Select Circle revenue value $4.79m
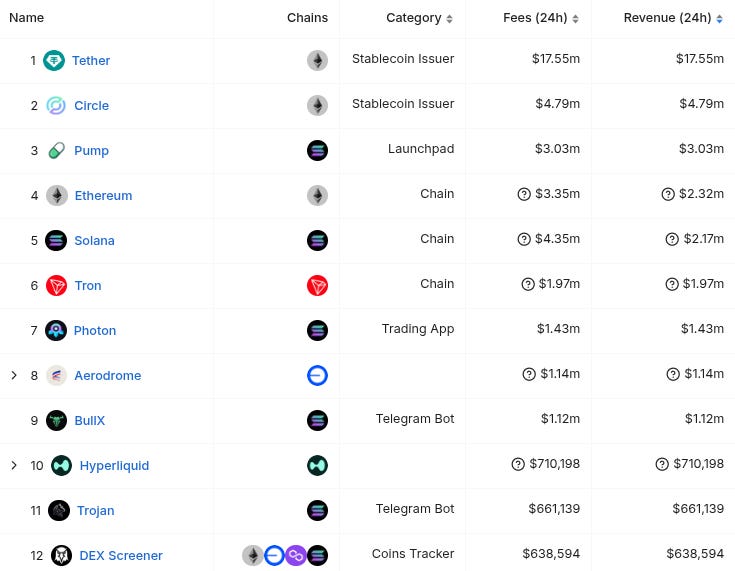735x571 pixels. [702, 104]
